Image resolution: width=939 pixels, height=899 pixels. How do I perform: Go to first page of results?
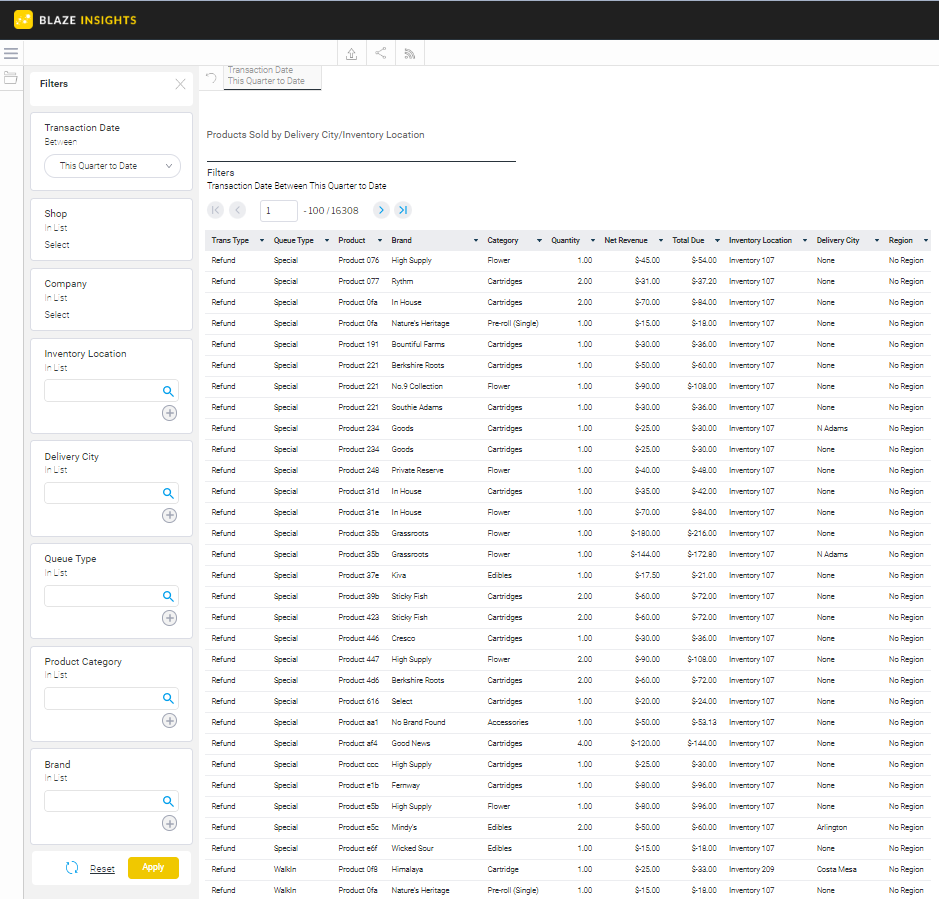coord(216,210)
